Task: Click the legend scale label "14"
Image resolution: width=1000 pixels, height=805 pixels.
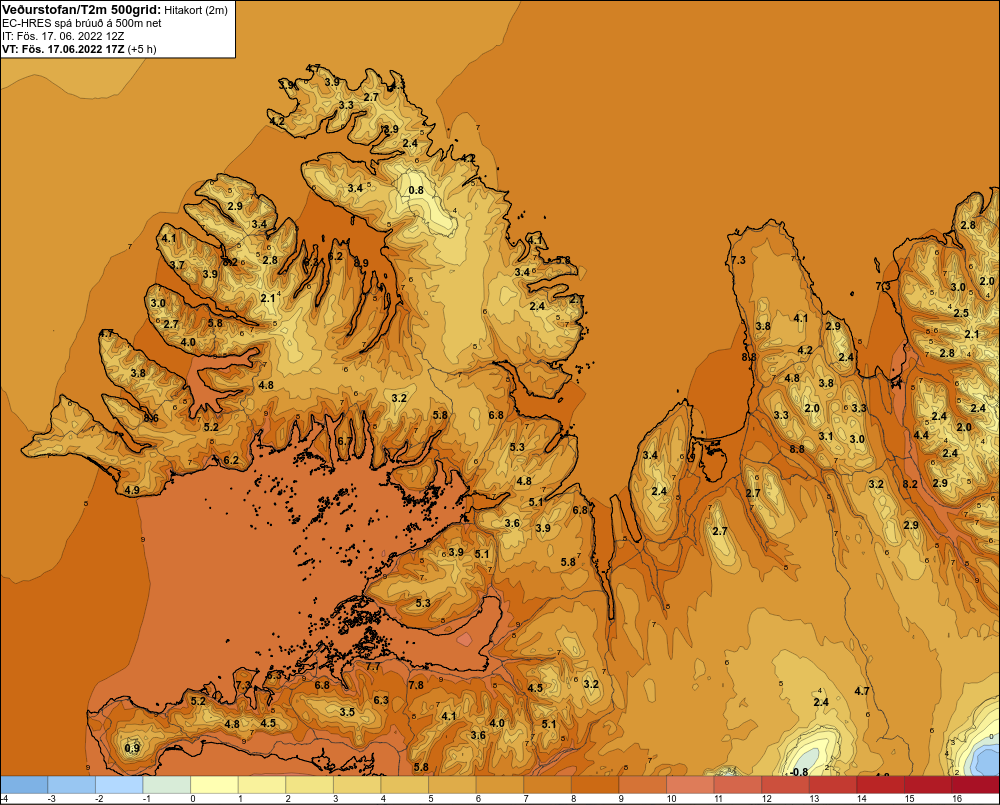Action: click(x=862, y=799)
